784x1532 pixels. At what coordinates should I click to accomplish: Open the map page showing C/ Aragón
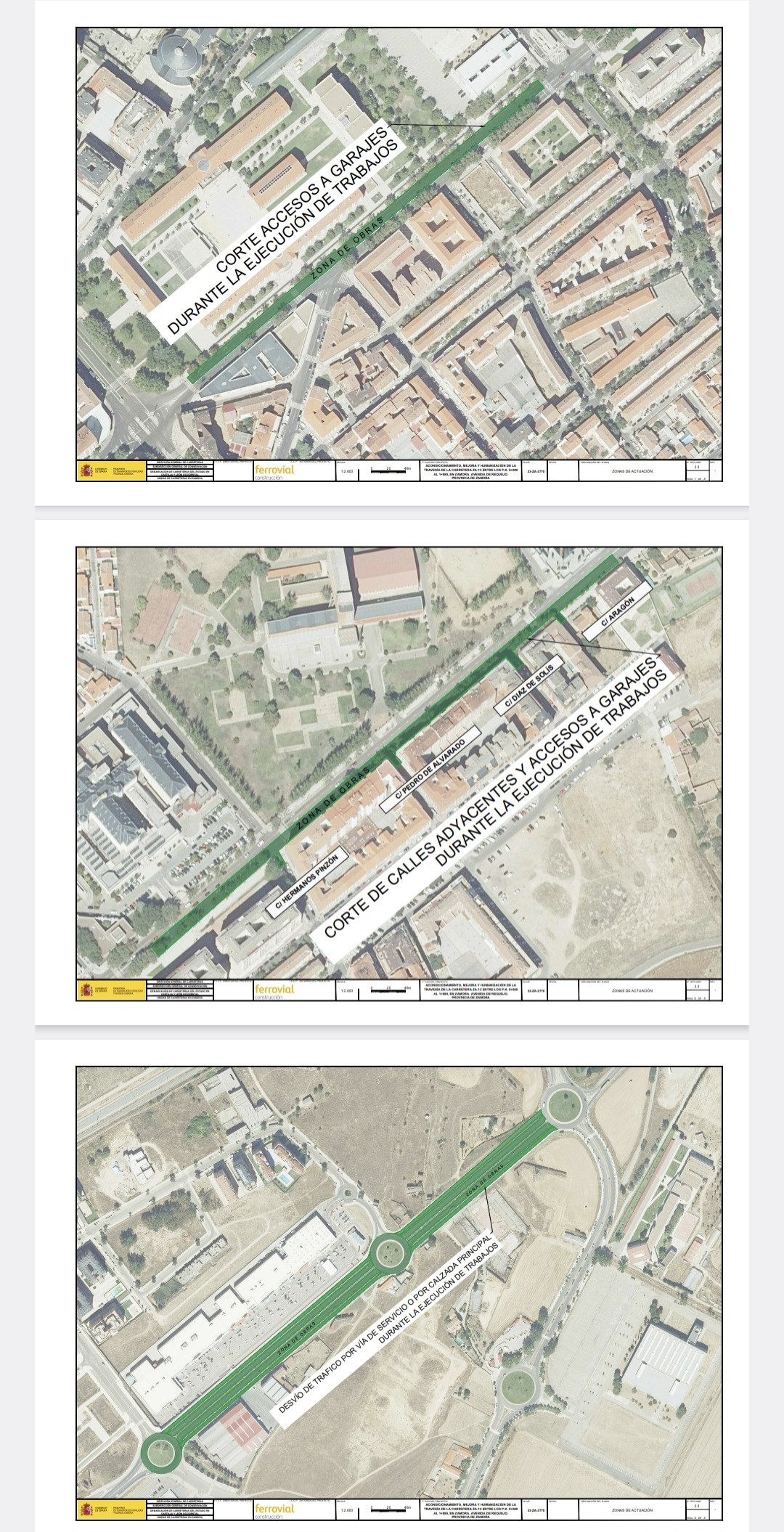(392, 772)
